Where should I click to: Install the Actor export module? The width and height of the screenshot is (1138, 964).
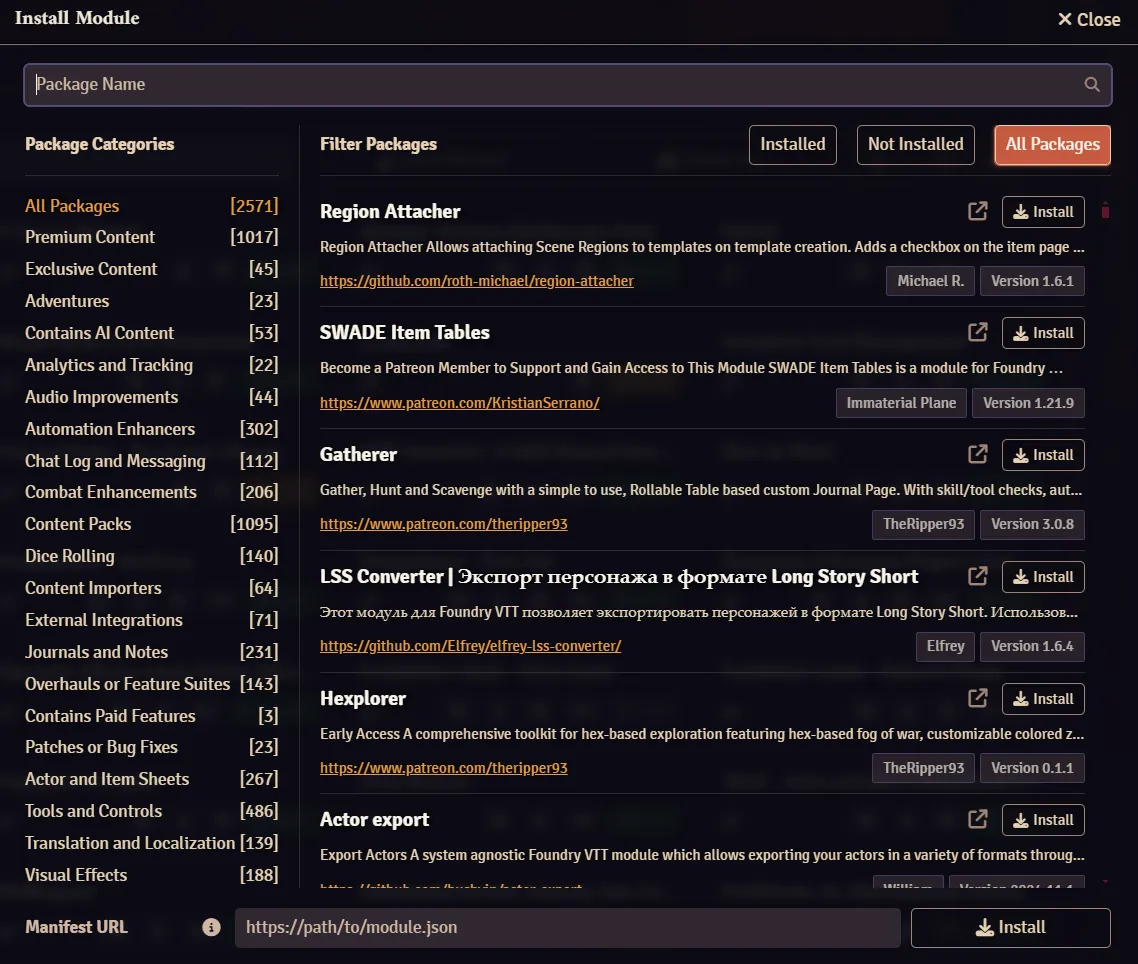pyautogui.click(x=1043, y=820)
